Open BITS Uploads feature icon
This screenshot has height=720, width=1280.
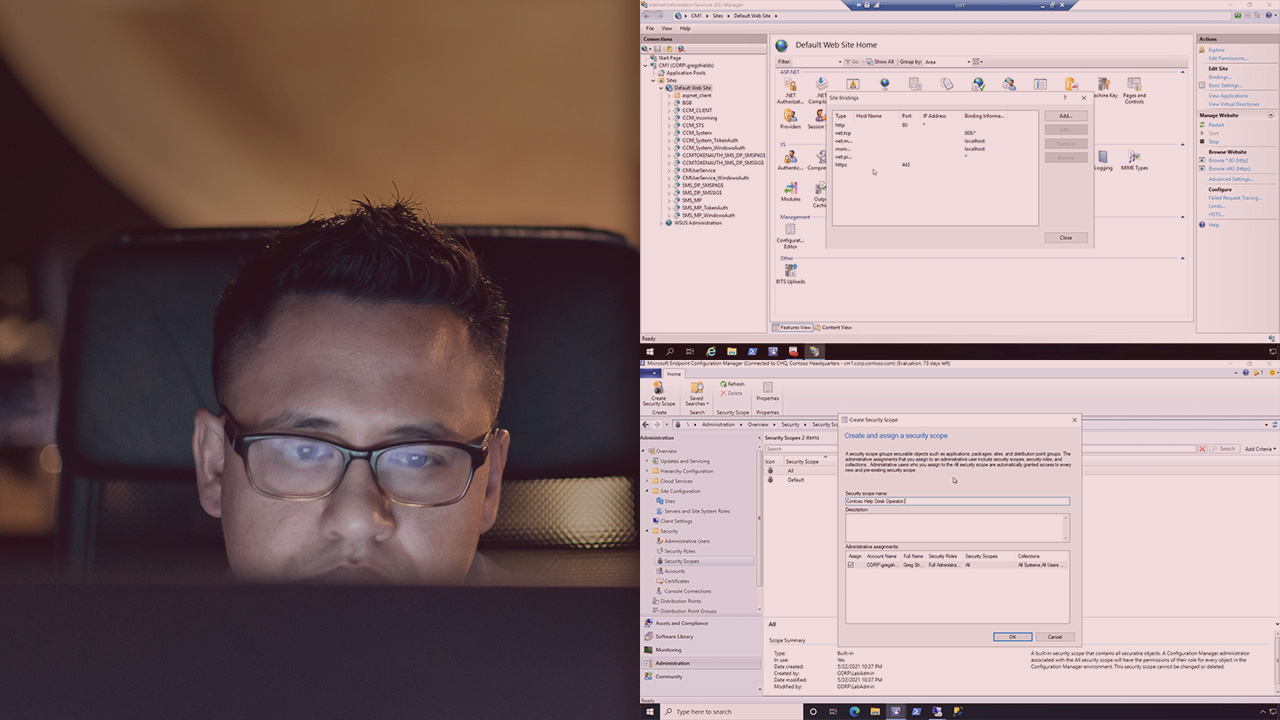pyautogui.click(x=790, y=271)
